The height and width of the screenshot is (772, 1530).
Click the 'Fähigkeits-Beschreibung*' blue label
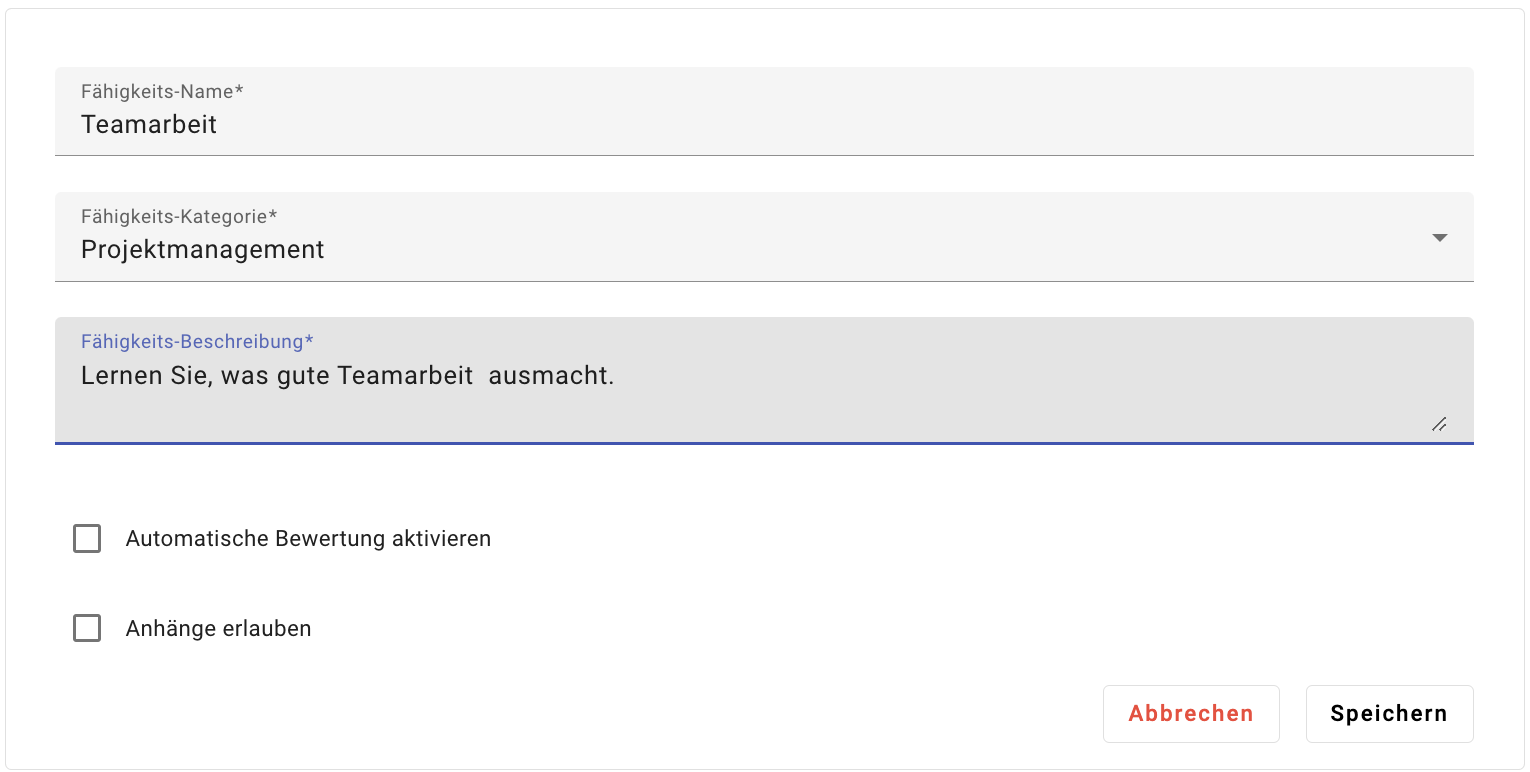(197, 342)
